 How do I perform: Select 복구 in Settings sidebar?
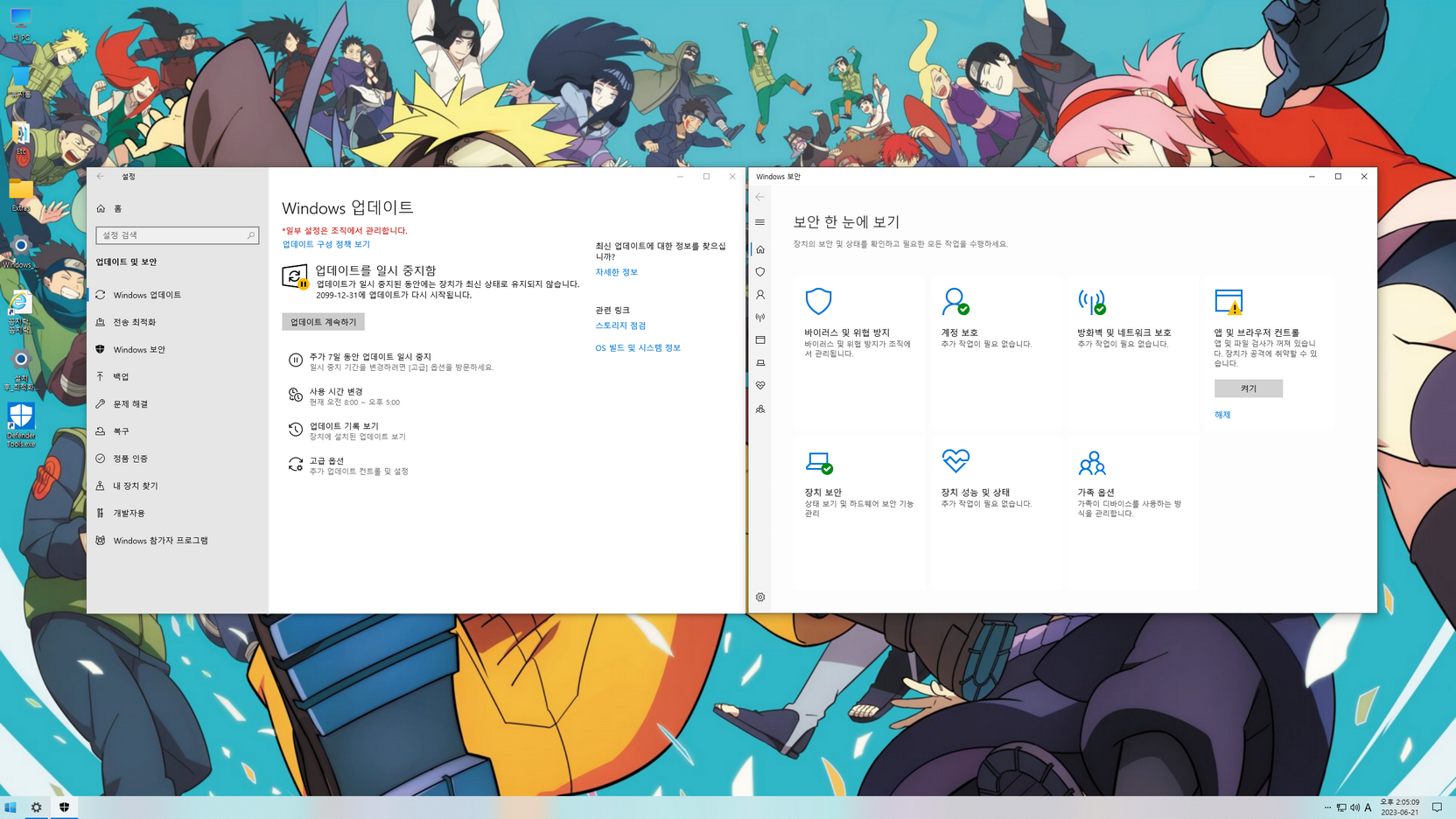(x=178, y=431)
